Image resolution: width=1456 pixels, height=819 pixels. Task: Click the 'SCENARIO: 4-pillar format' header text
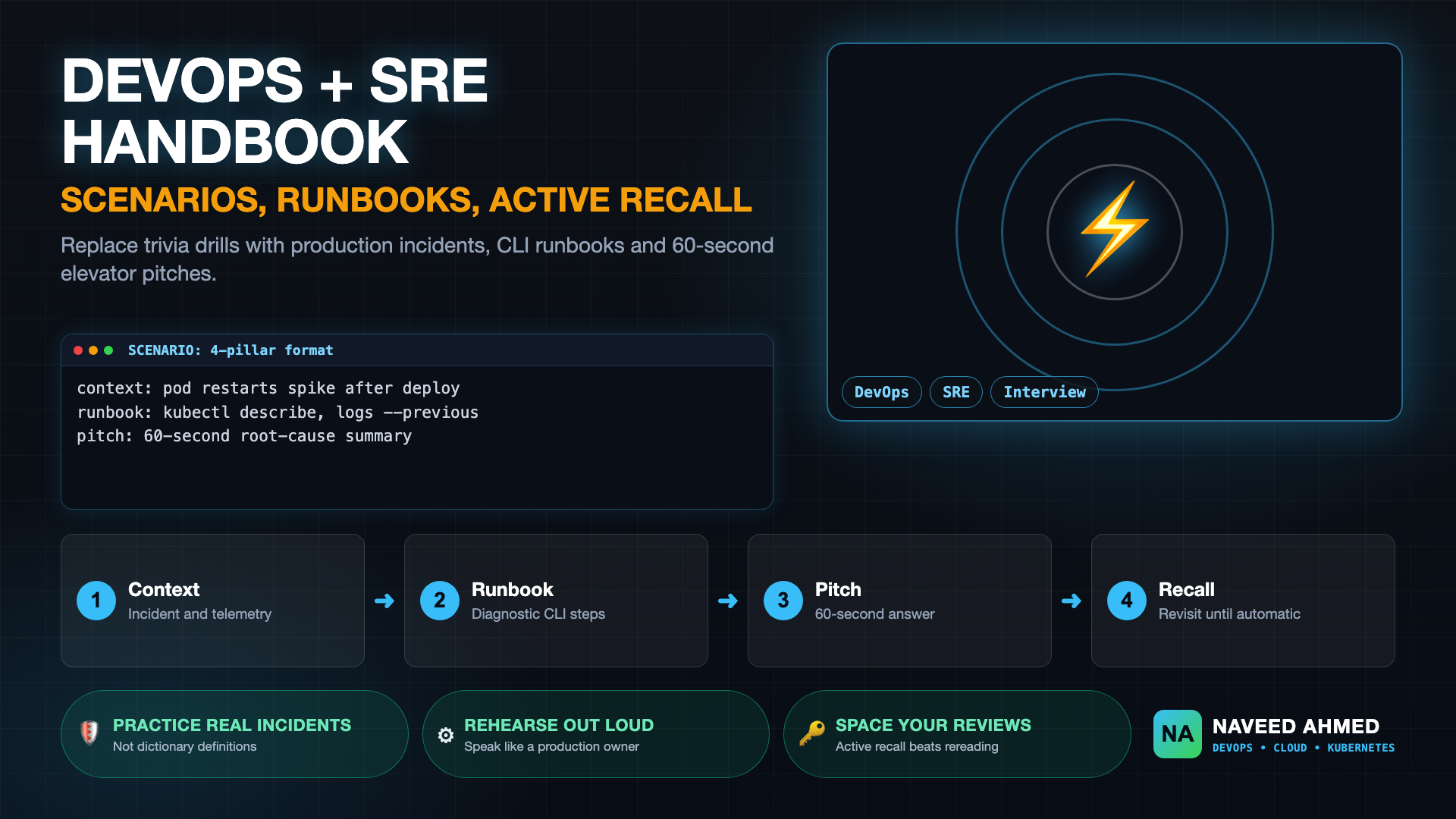[231, 350]
